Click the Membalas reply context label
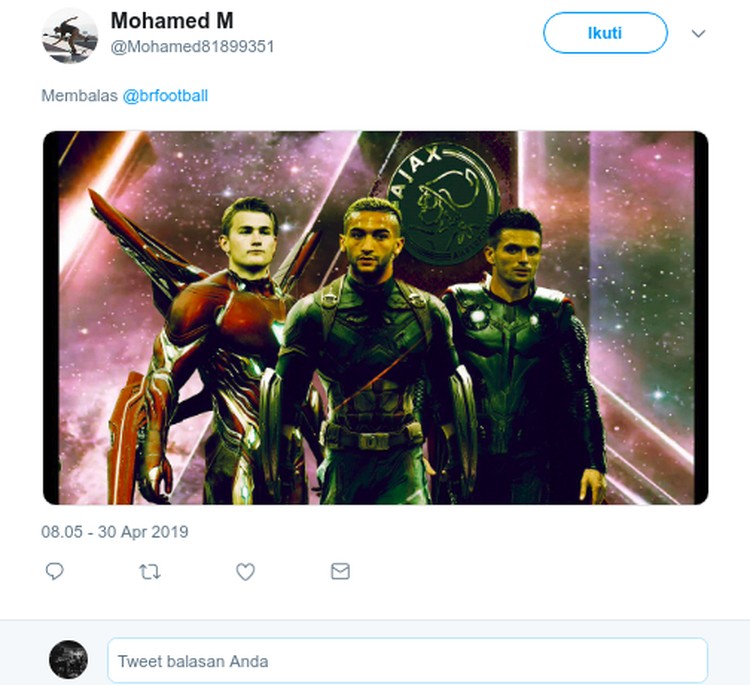This screenshot has height=685, width=750. [79, 96]
